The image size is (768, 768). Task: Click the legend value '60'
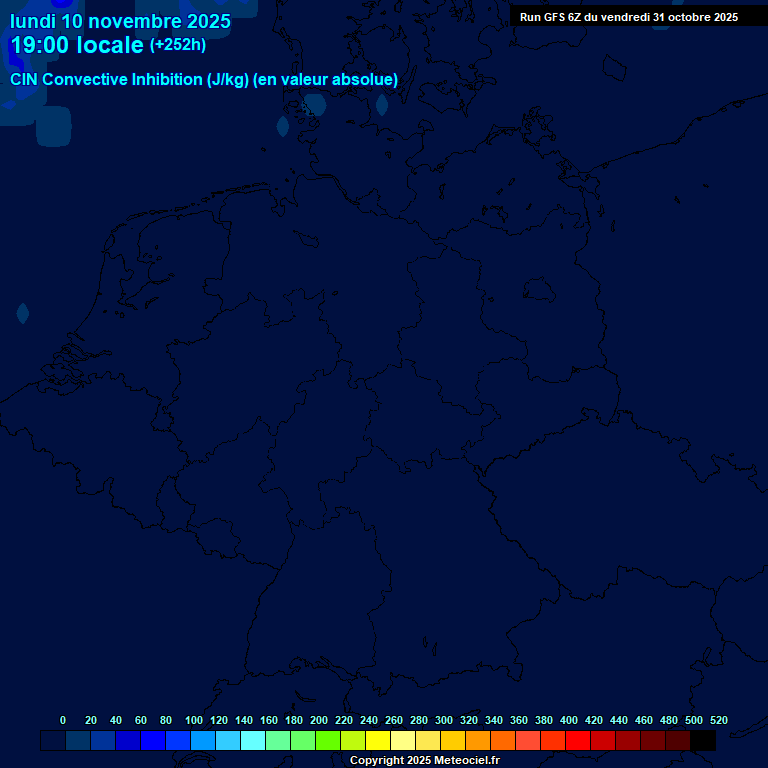point(141,720)
